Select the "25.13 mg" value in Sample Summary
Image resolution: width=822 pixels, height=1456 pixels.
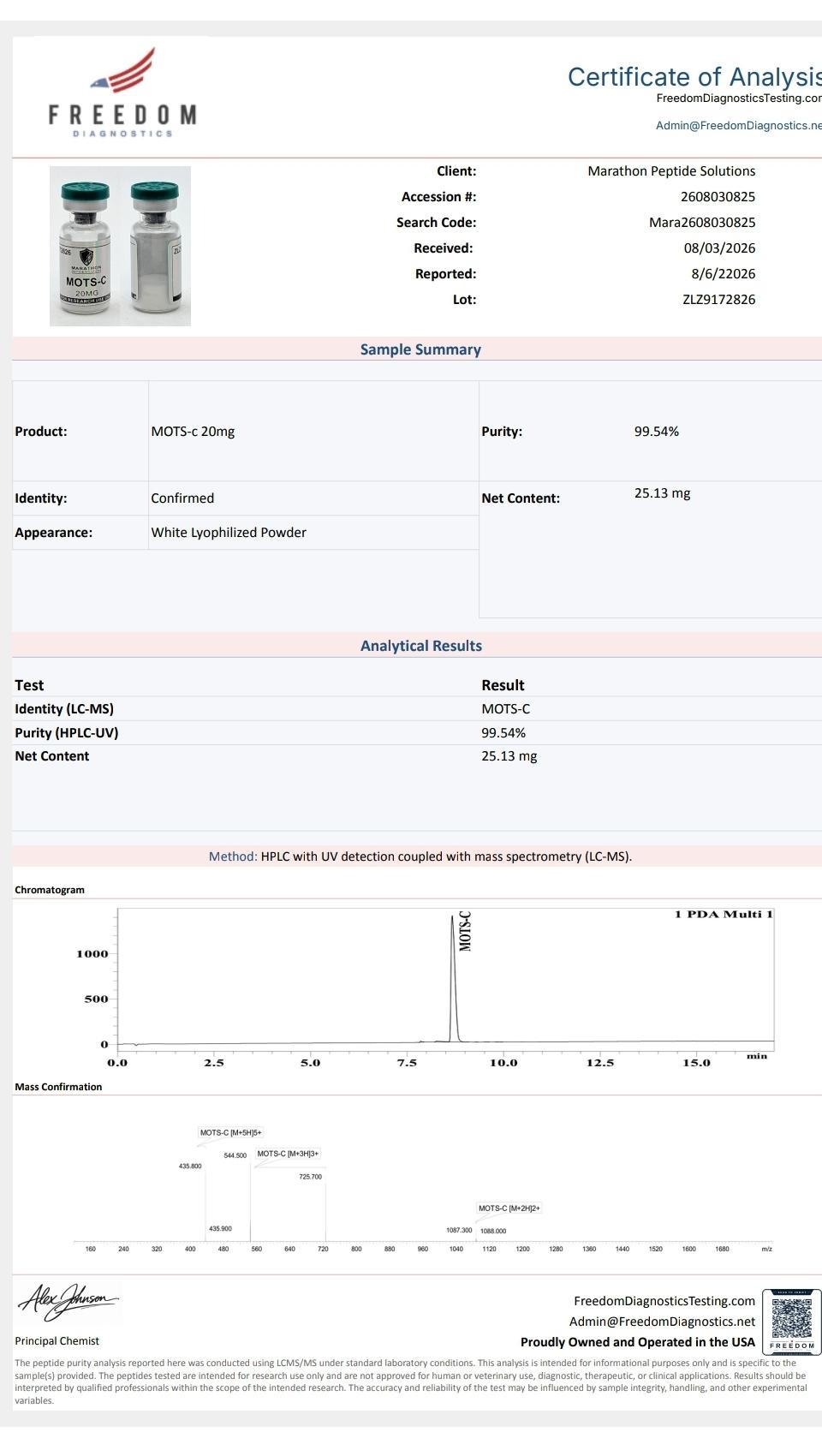(x=662, y=493)
